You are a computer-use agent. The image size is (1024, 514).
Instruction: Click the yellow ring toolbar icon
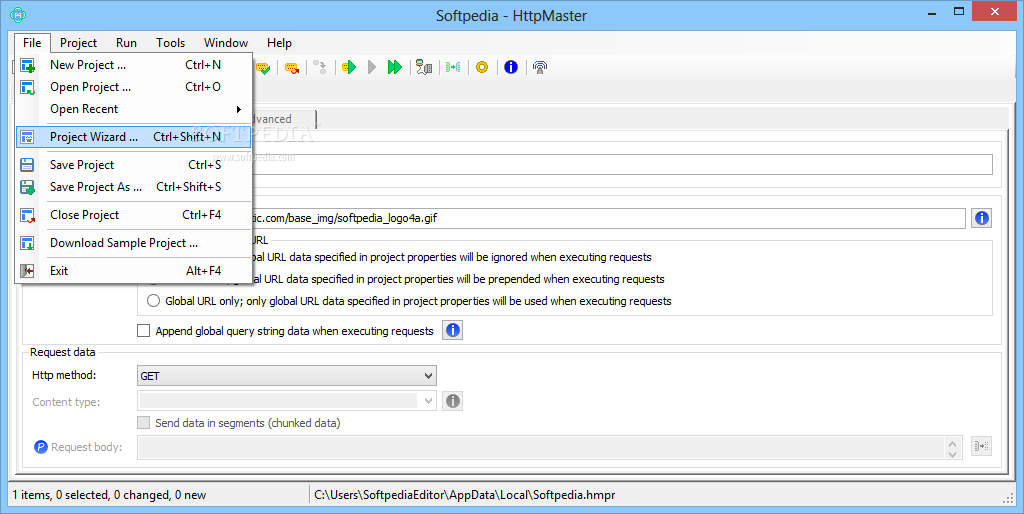pos(482,67)
